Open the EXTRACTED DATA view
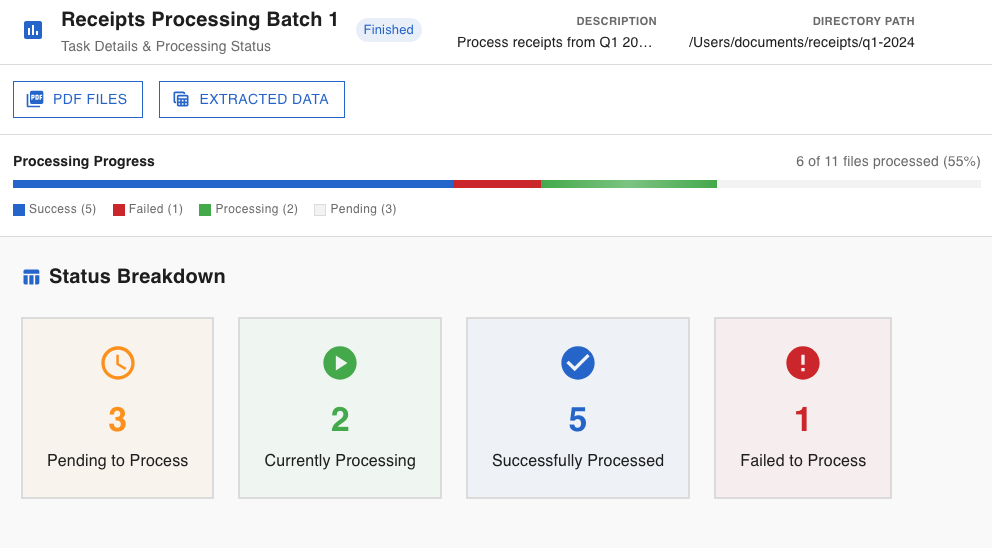The width and height of the screenshot is (992, 548). [252, 99]
